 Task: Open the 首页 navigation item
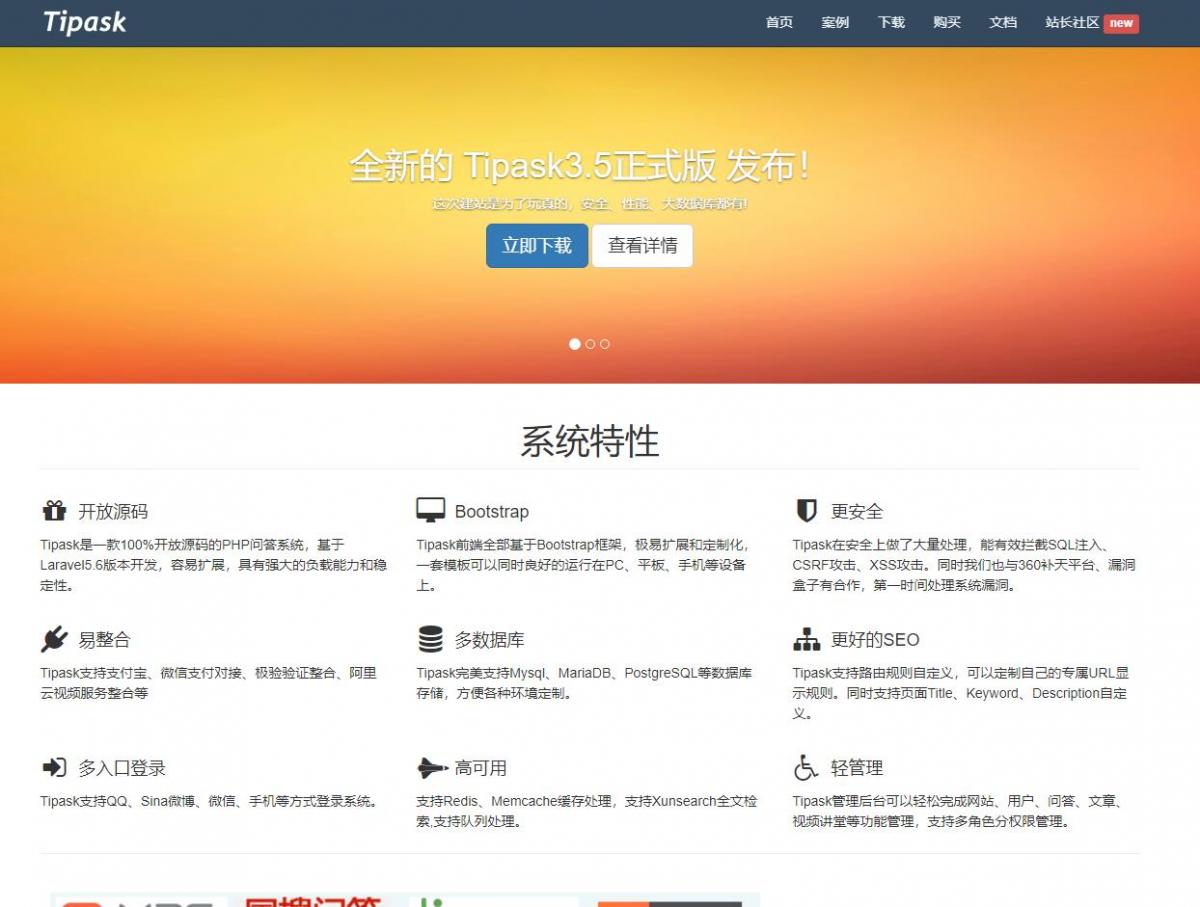(779, 22)
